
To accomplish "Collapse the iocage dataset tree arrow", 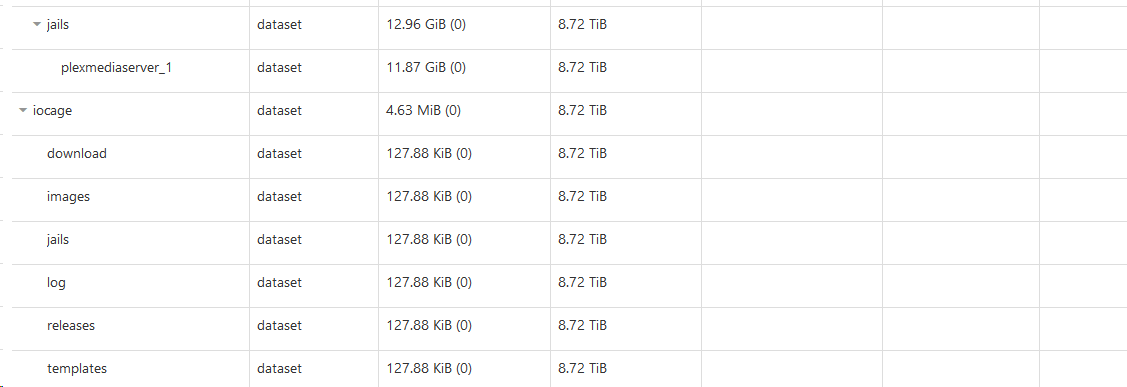I will click(23, 111).
